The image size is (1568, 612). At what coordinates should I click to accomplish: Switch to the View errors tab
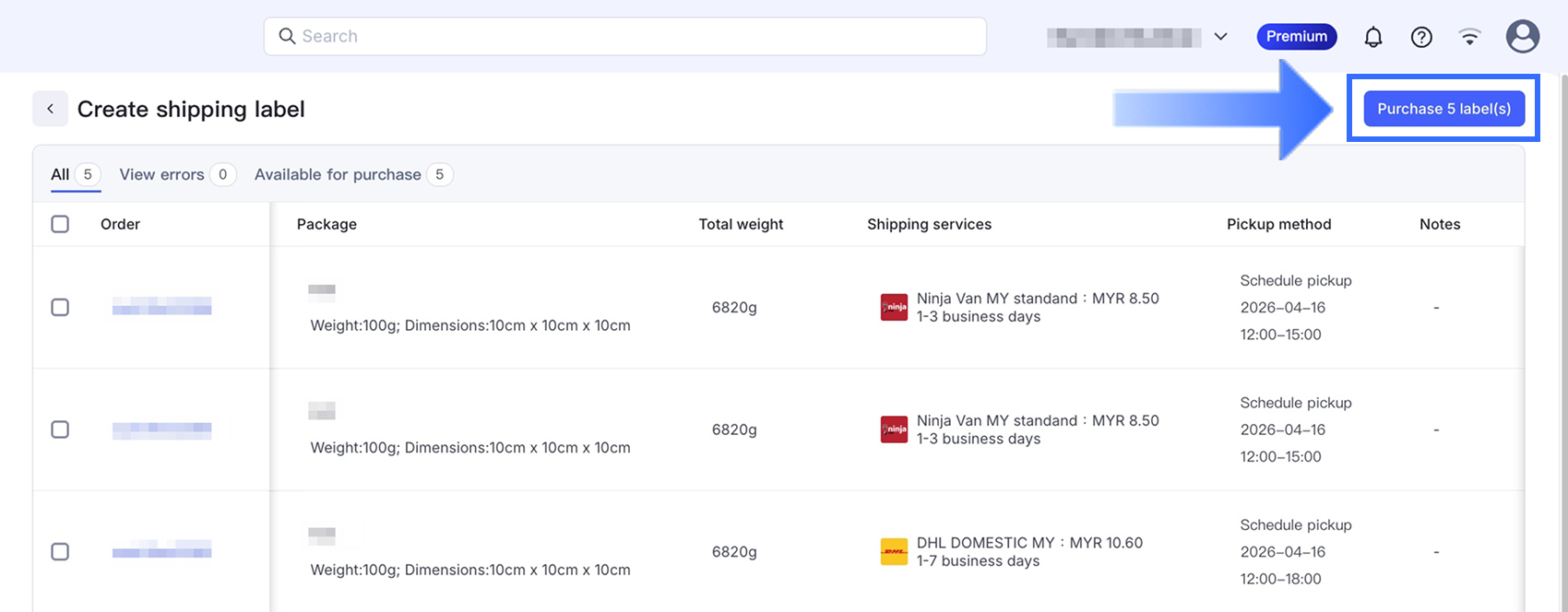(x=162, y=174)
